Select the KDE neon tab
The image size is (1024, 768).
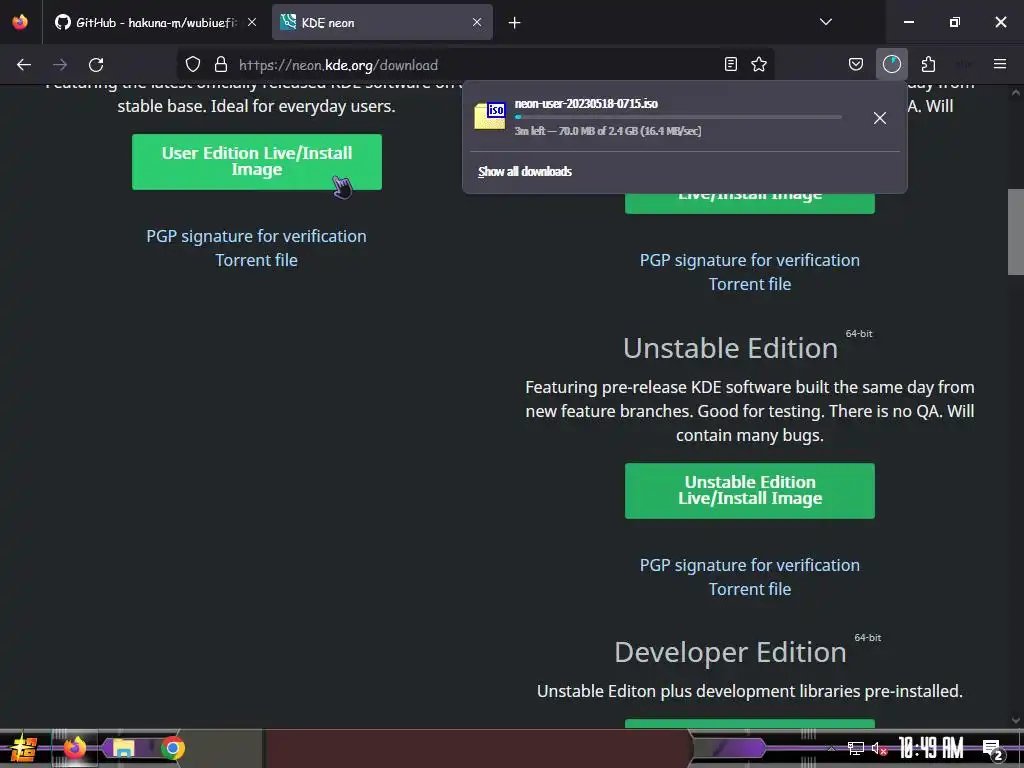pos(382,23)
